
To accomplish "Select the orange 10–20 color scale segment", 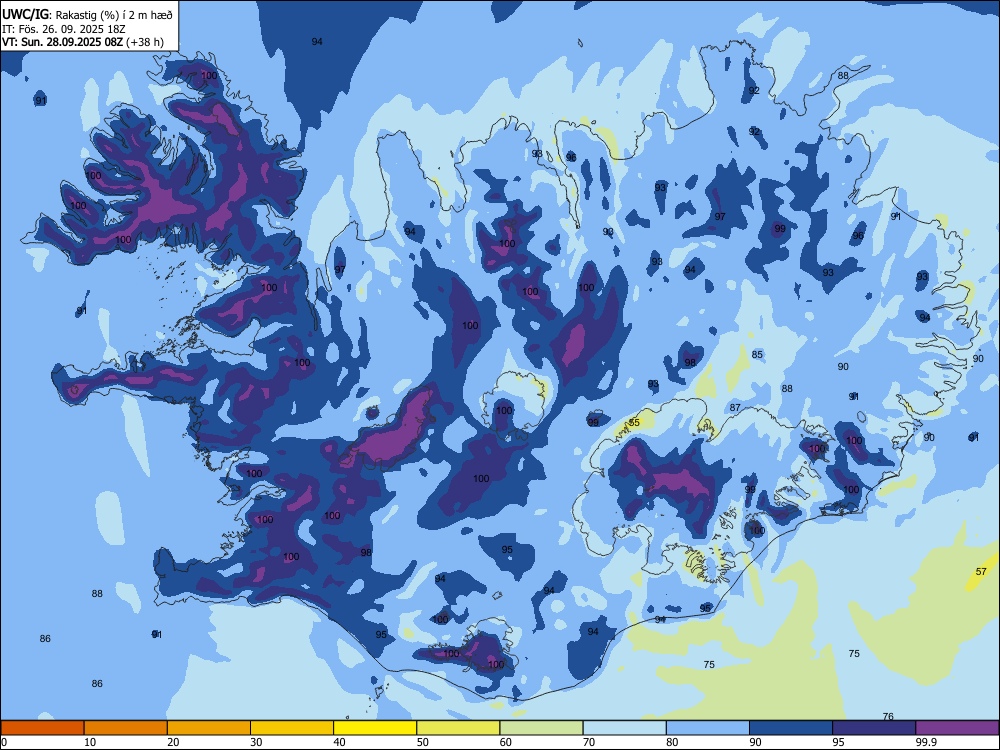I will [126, 728].
